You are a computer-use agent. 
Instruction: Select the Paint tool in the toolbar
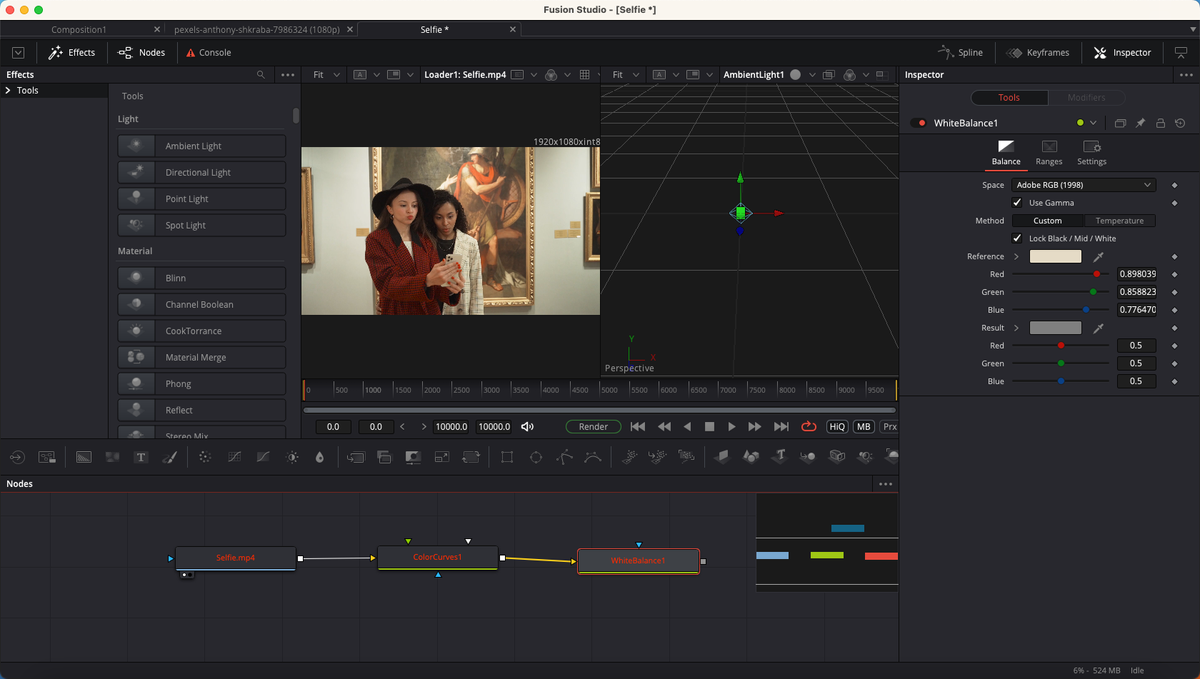[169, 457]
